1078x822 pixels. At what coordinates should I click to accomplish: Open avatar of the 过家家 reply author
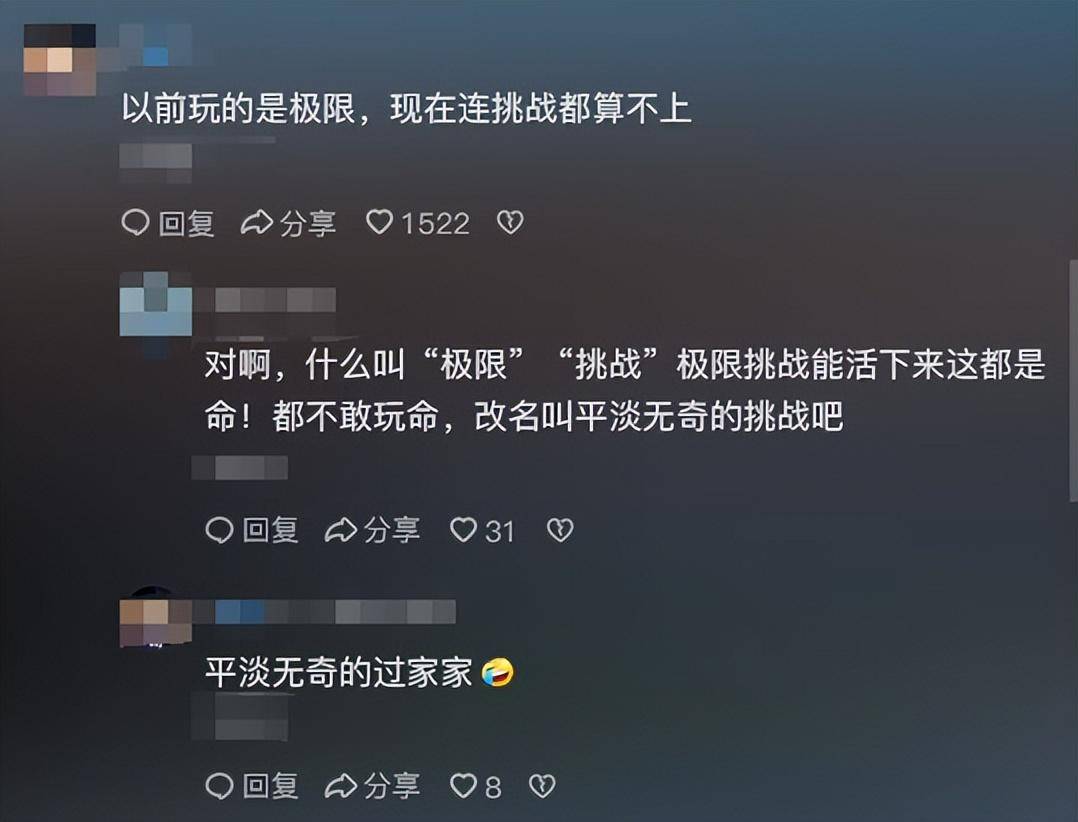(x=156, y=617)
